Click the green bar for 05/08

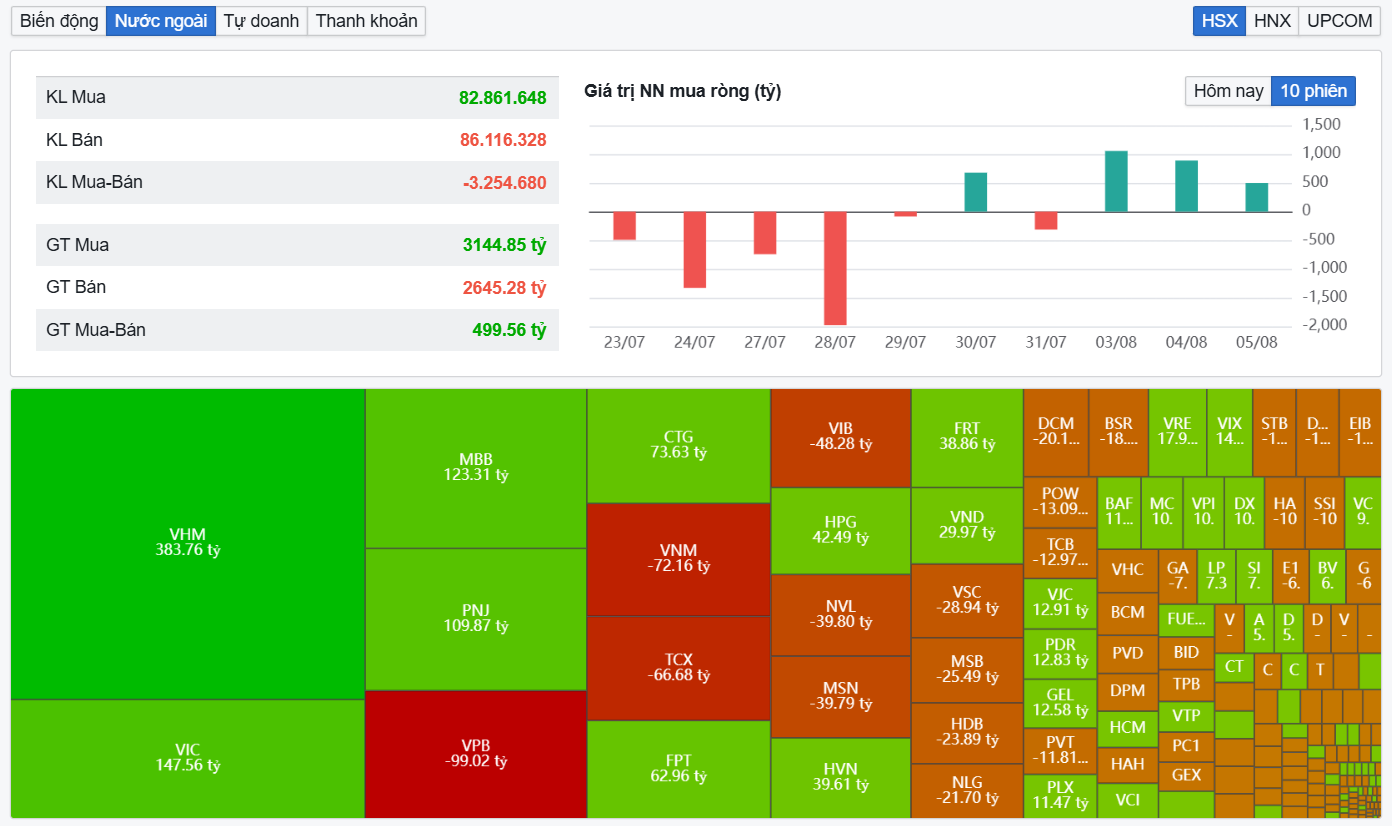click(1257, 197)
